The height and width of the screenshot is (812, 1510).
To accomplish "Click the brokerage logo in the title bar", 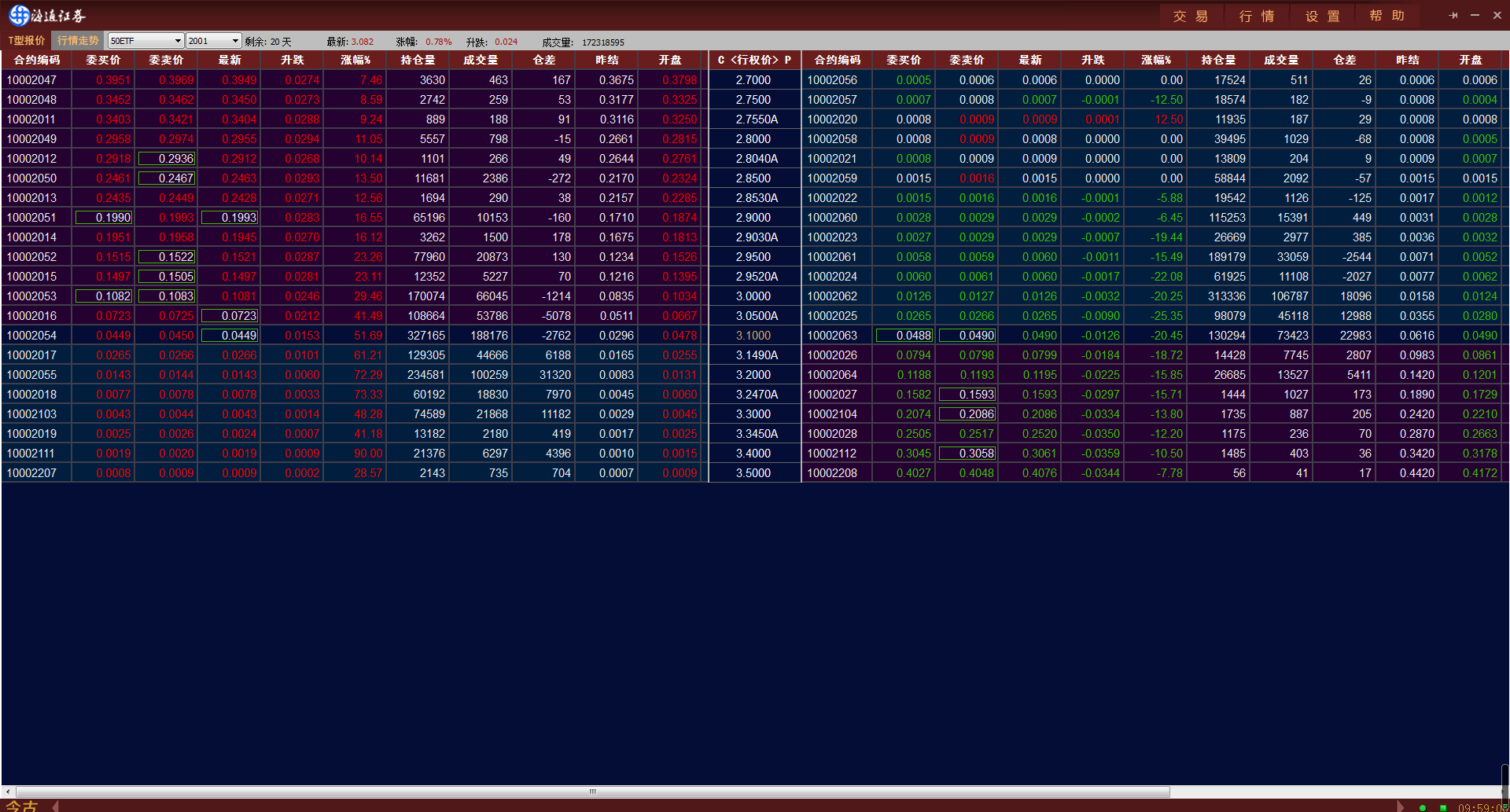I will 47,15.
